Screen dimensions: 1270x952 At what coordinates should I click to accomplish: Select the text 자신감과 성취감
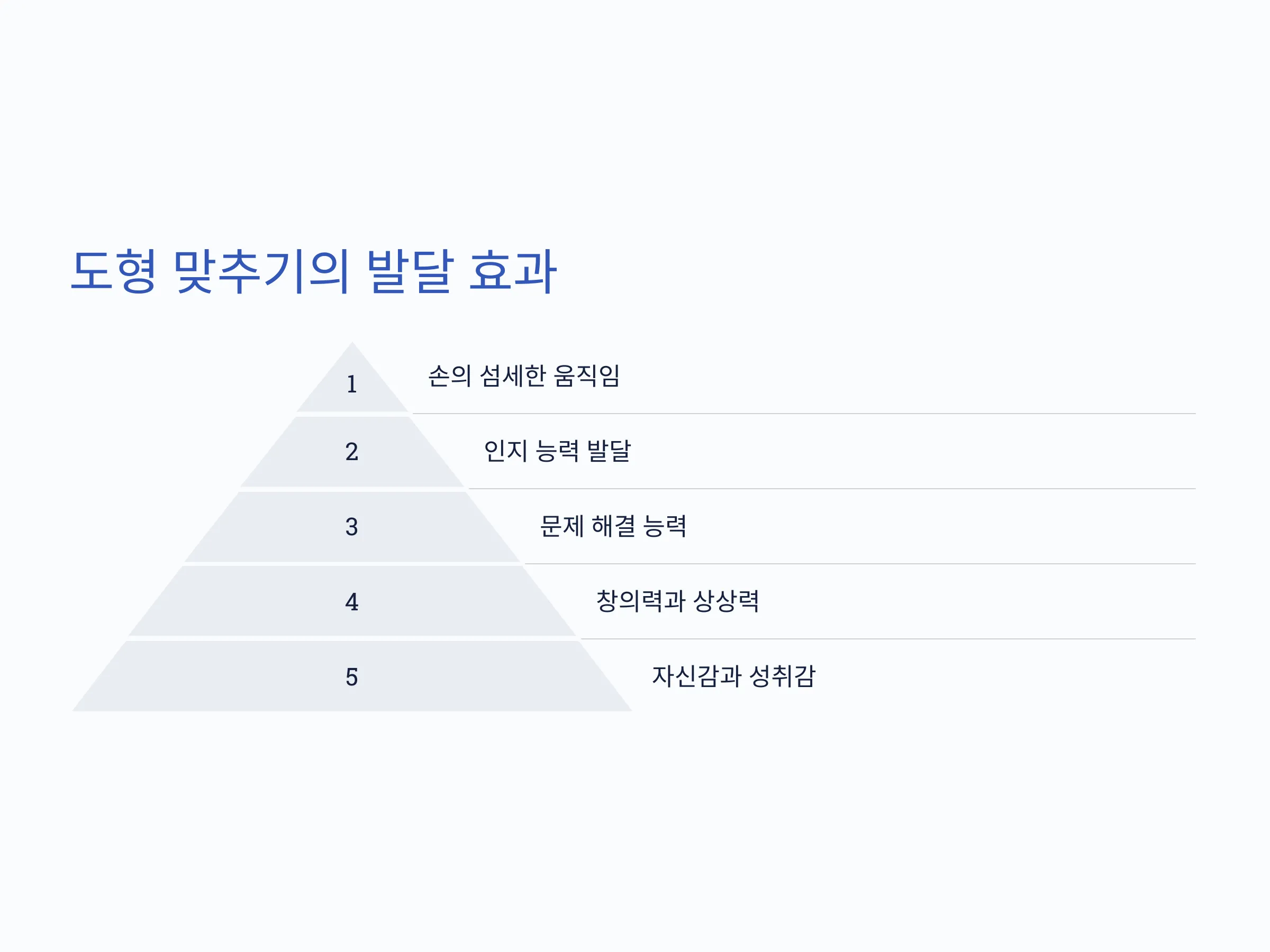coord(734,676)
